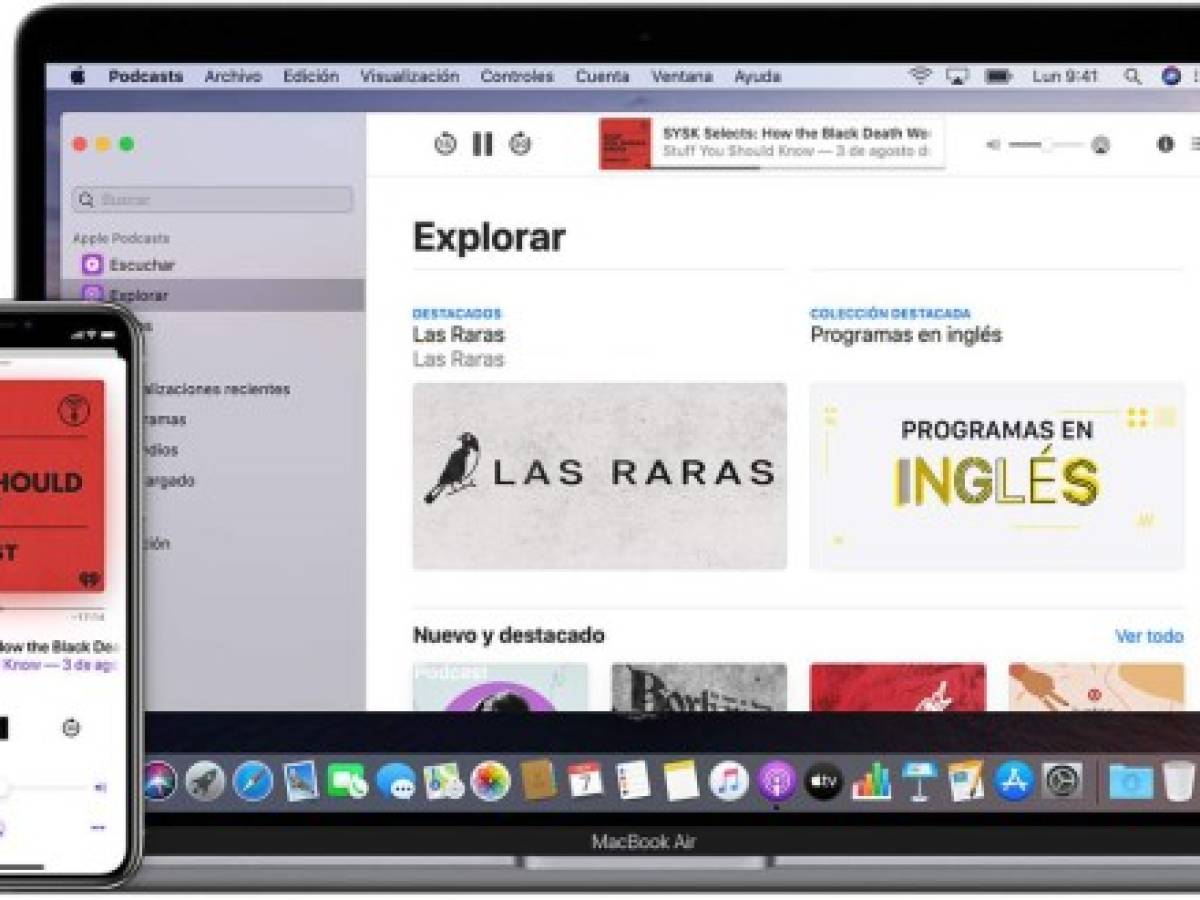This screenshot has width=1200, height=900.
Task: Open System Preferences from the Dock
Action: pyautogui.click(x=1062, y=781)
